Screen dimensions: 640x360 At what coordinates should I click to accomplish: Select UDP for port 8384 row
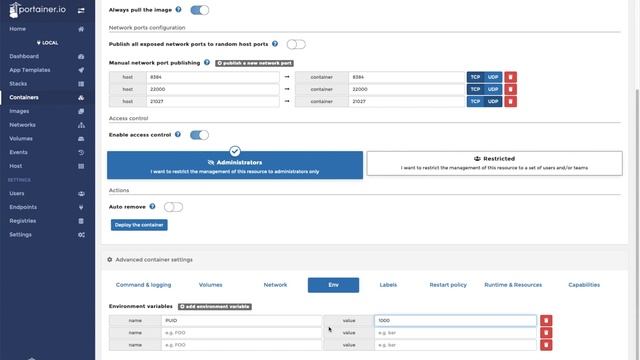[x=493, y=77]
